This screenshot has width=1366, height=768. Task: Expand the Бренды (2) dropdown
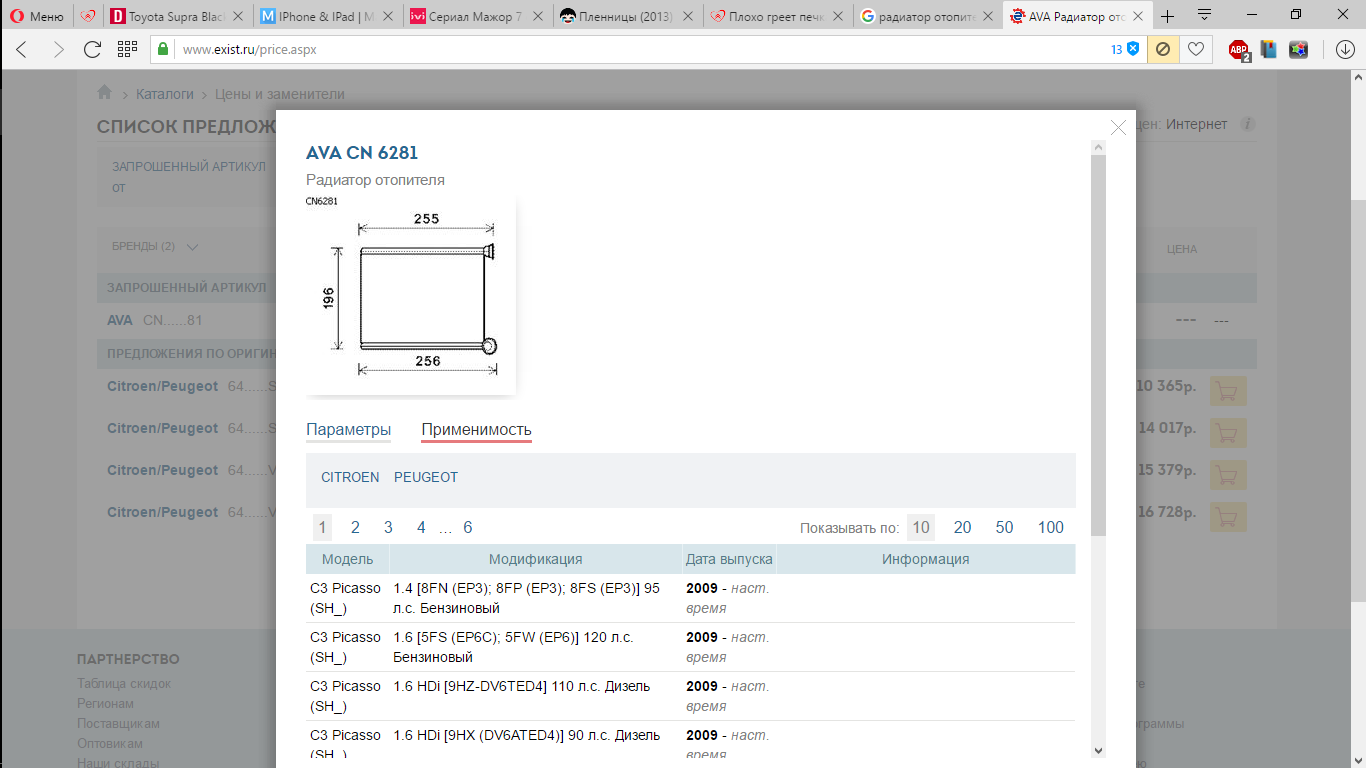(x=155, y=246)
